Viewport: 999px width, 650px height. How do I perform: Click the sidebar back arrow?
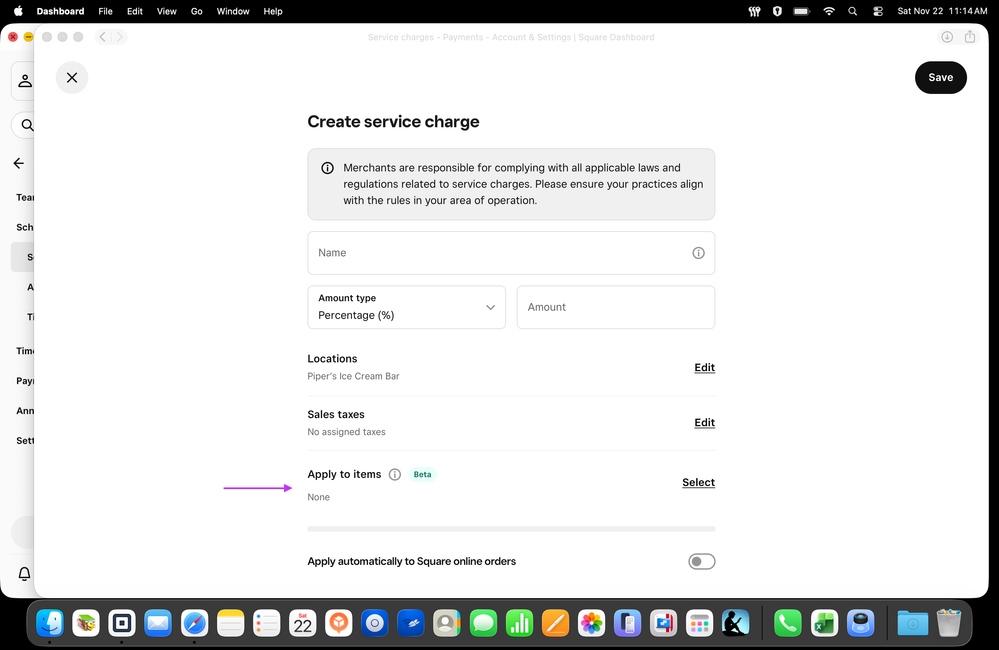pyautogui.click(x=19, y=163)
